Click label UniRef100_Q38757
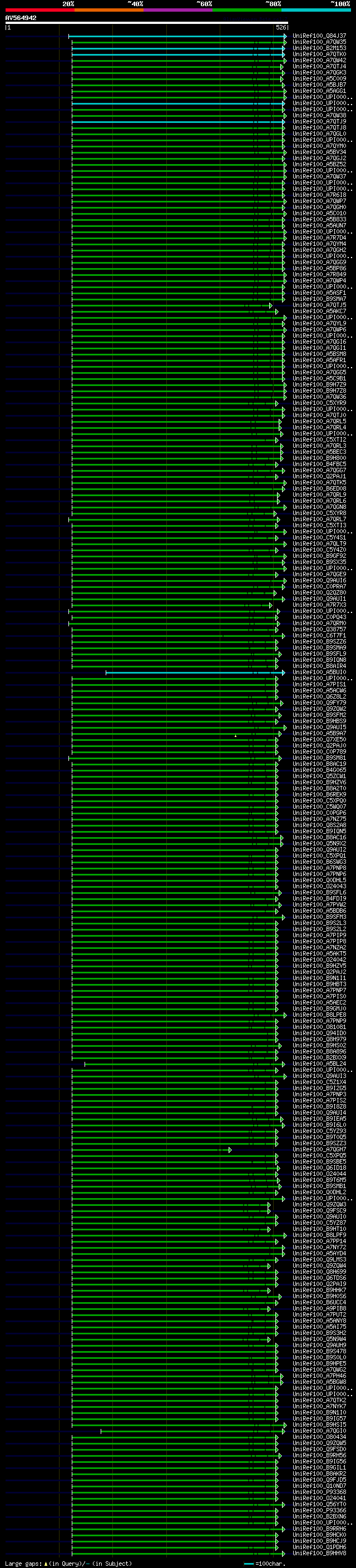356x1568 pixels. point(319,630)
